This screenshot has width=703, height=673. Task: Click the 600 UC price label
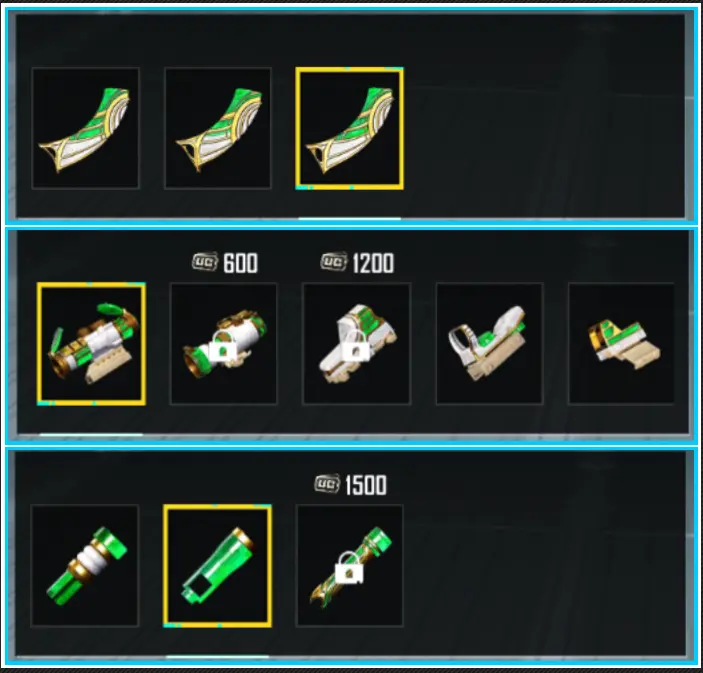tap(225, 263)
